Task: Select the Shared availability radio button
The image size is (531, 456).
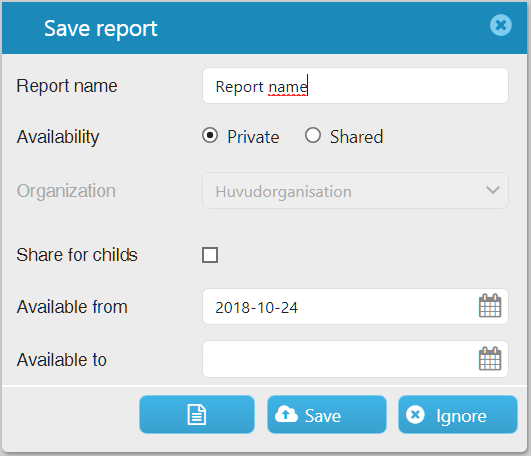Action: coord(313,135)
